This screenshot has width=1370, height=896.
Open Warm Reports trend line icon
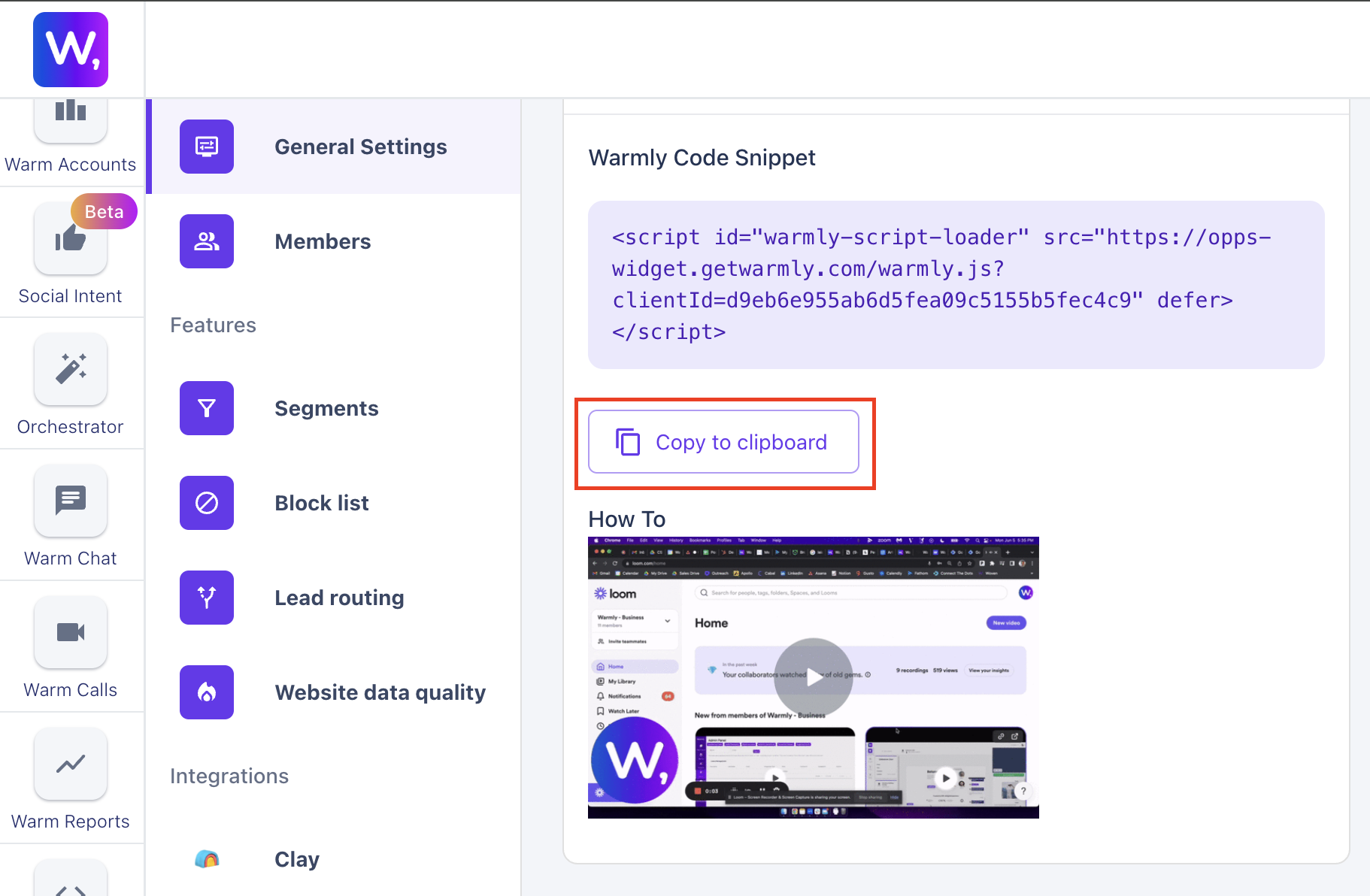[71, 764]
